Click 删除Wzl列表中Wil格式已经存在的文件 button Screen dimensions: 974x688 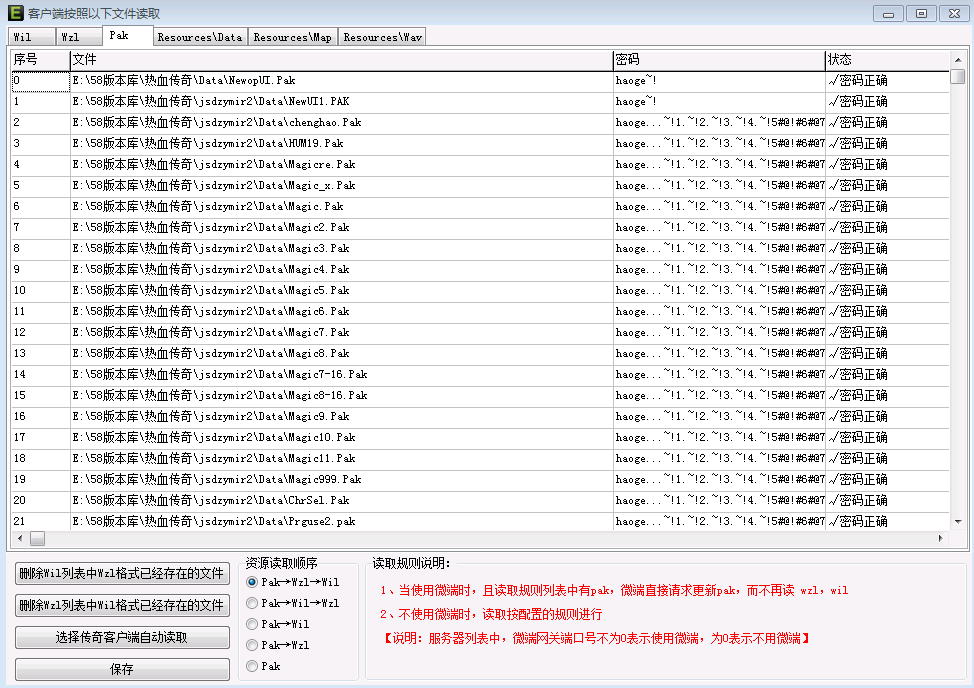pyautogui.click(x=122, y=606)
